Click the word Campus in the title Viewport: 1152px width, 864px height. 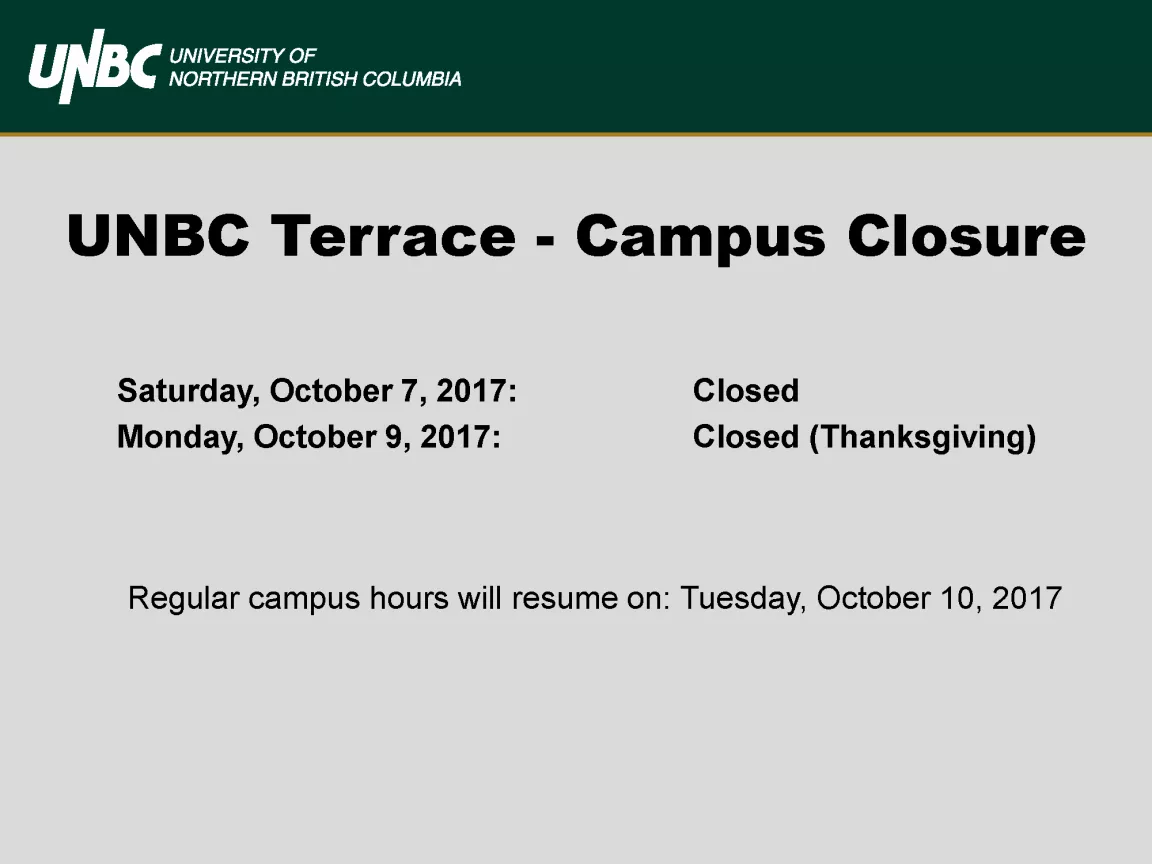point(701,238)
